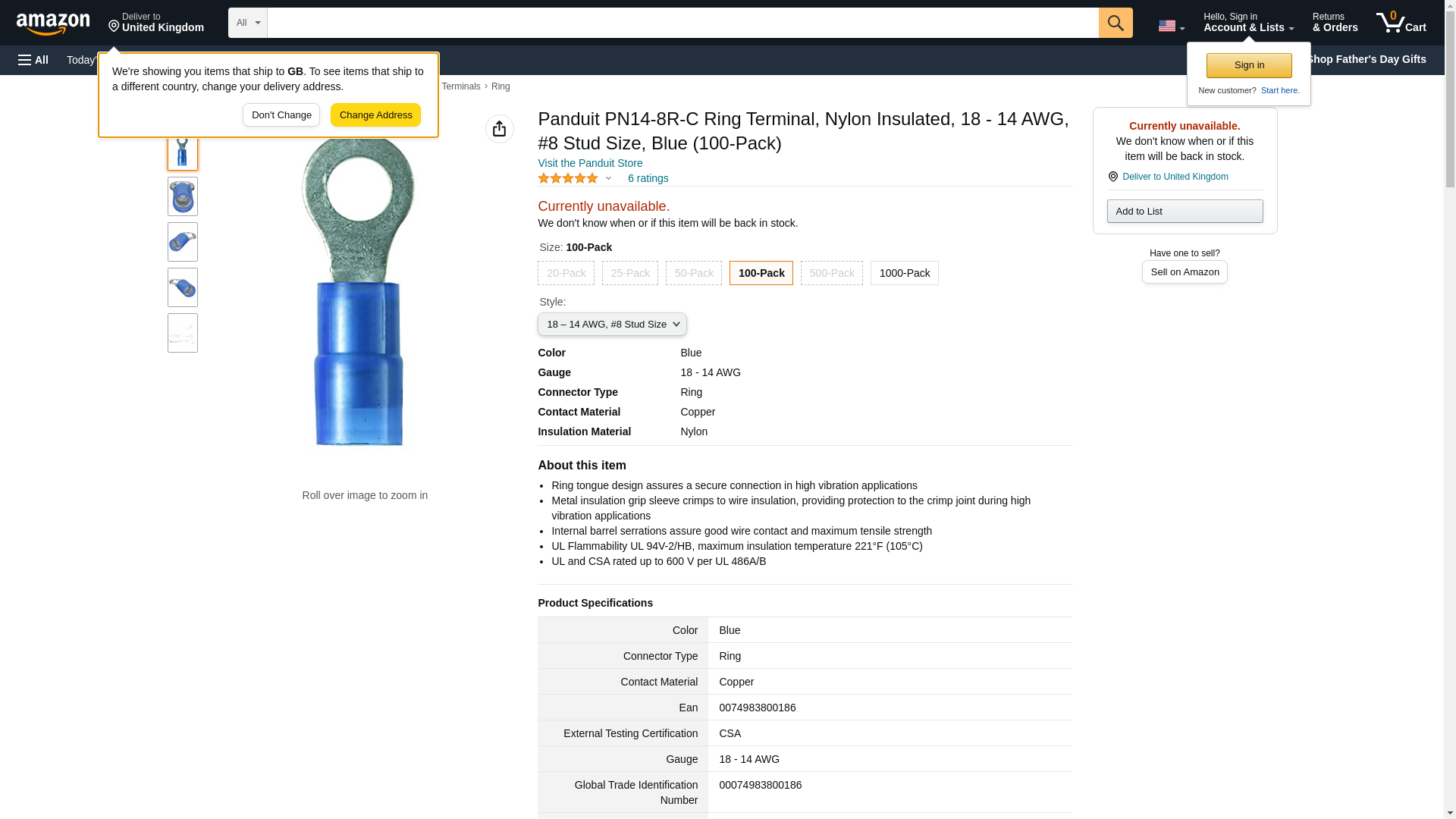Viewport: 1456px width, 819px height.
Task: Select the 1000-Pack size option
Action: tap(904, 273)
